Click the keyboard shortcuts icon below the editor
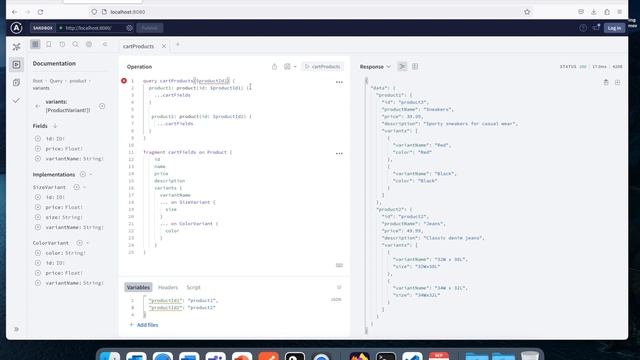Viewport: 640px width, 360px height. click(339, 265)
